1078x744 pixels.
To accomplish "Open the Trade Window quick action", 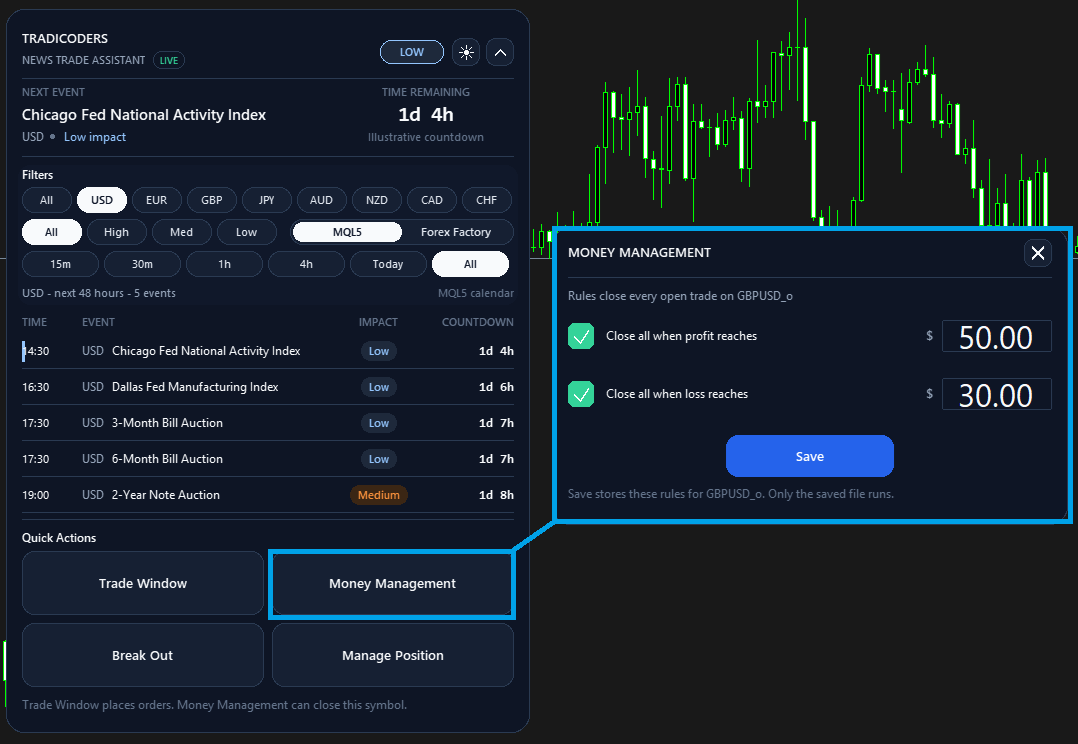I will [143, 583].
